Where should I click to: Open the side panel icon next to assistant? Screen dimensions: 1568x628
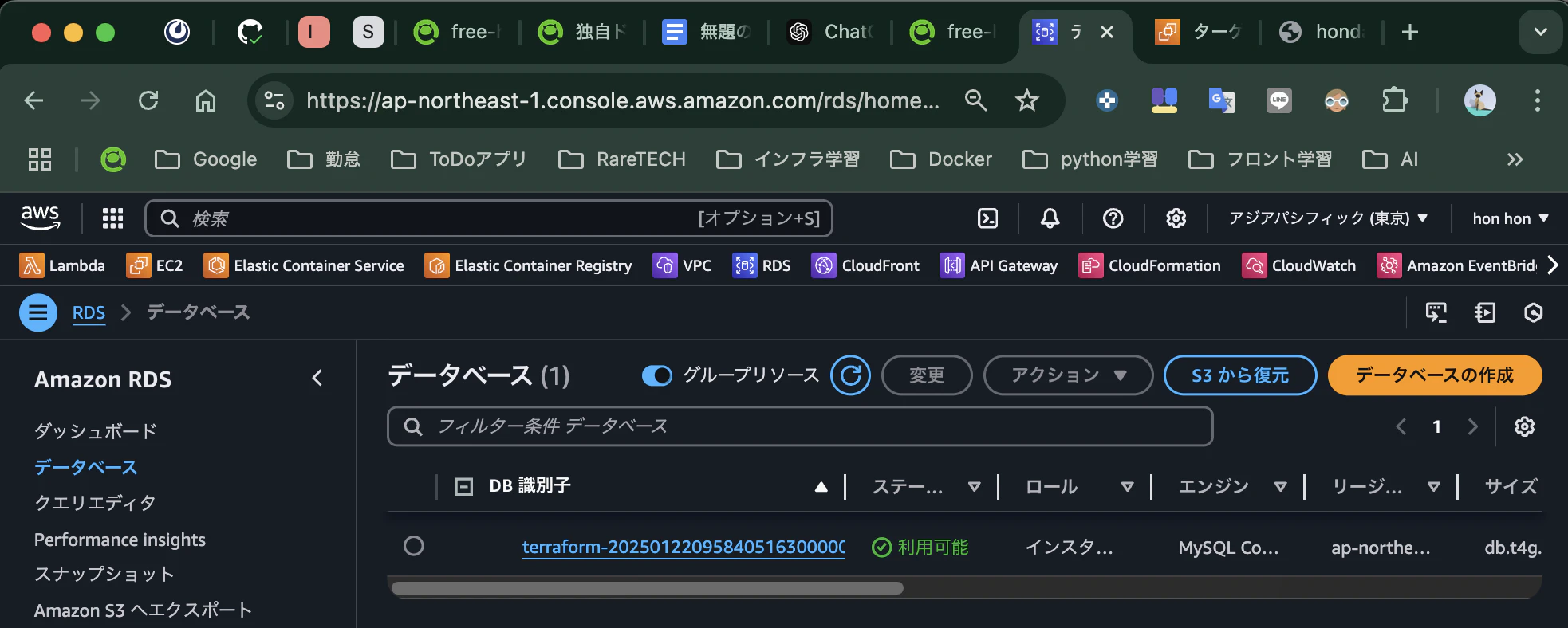pyautogui.click(x=1484, y=312)
